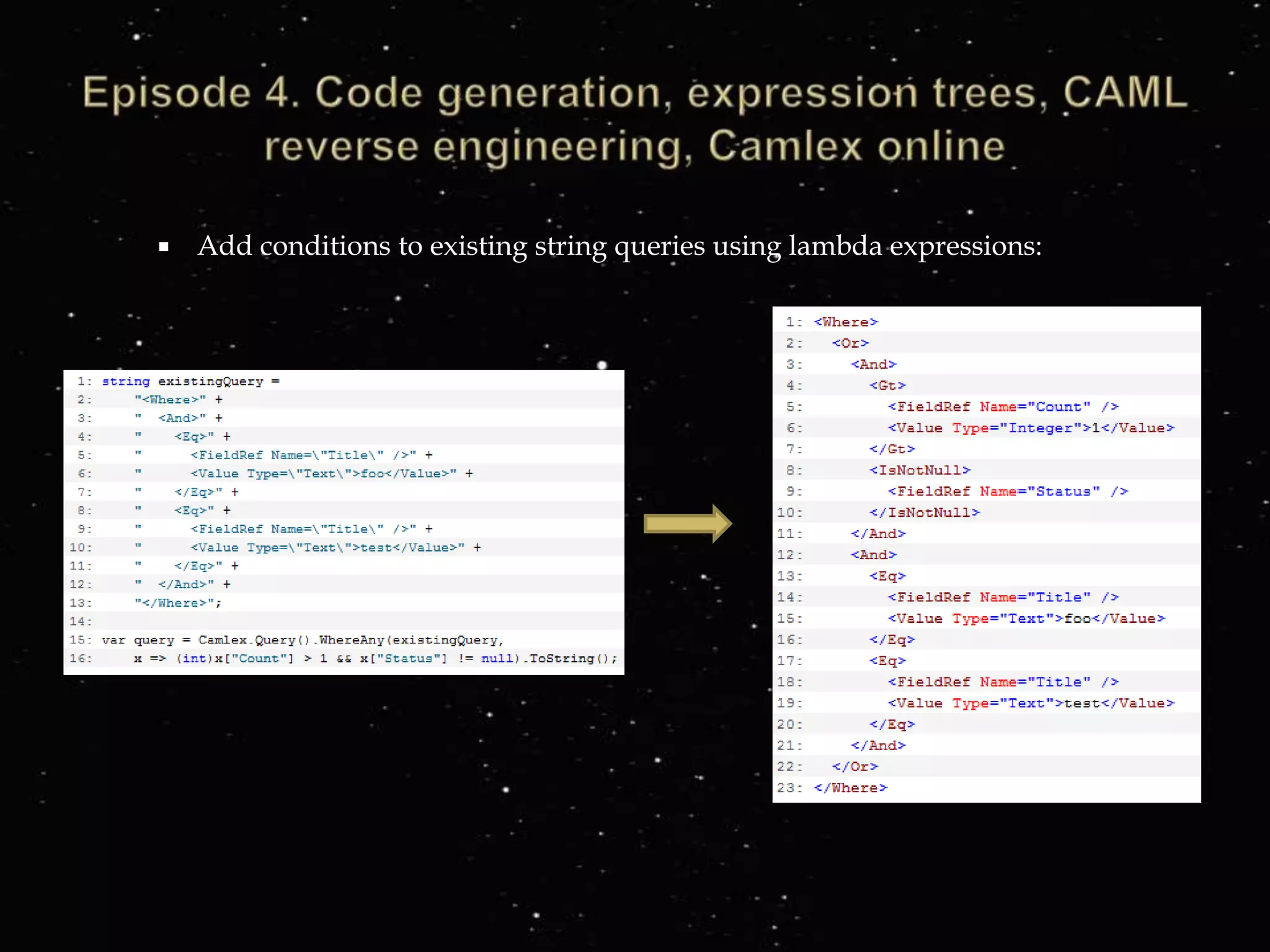1270x952 pixels.
Task: Select right code line 10 "</IsNotNull>"
Action: tap(925, 513)
